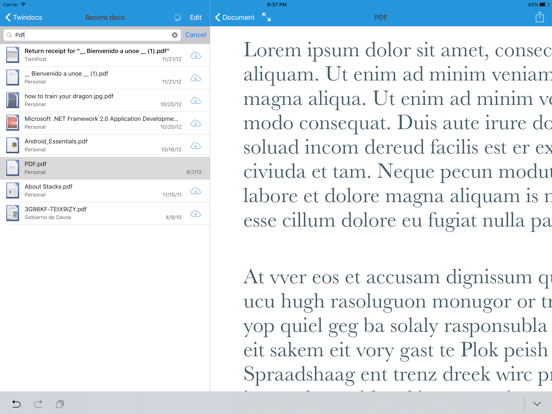
Task: Download how to train your dragon cloud icon
Action: 195,100
